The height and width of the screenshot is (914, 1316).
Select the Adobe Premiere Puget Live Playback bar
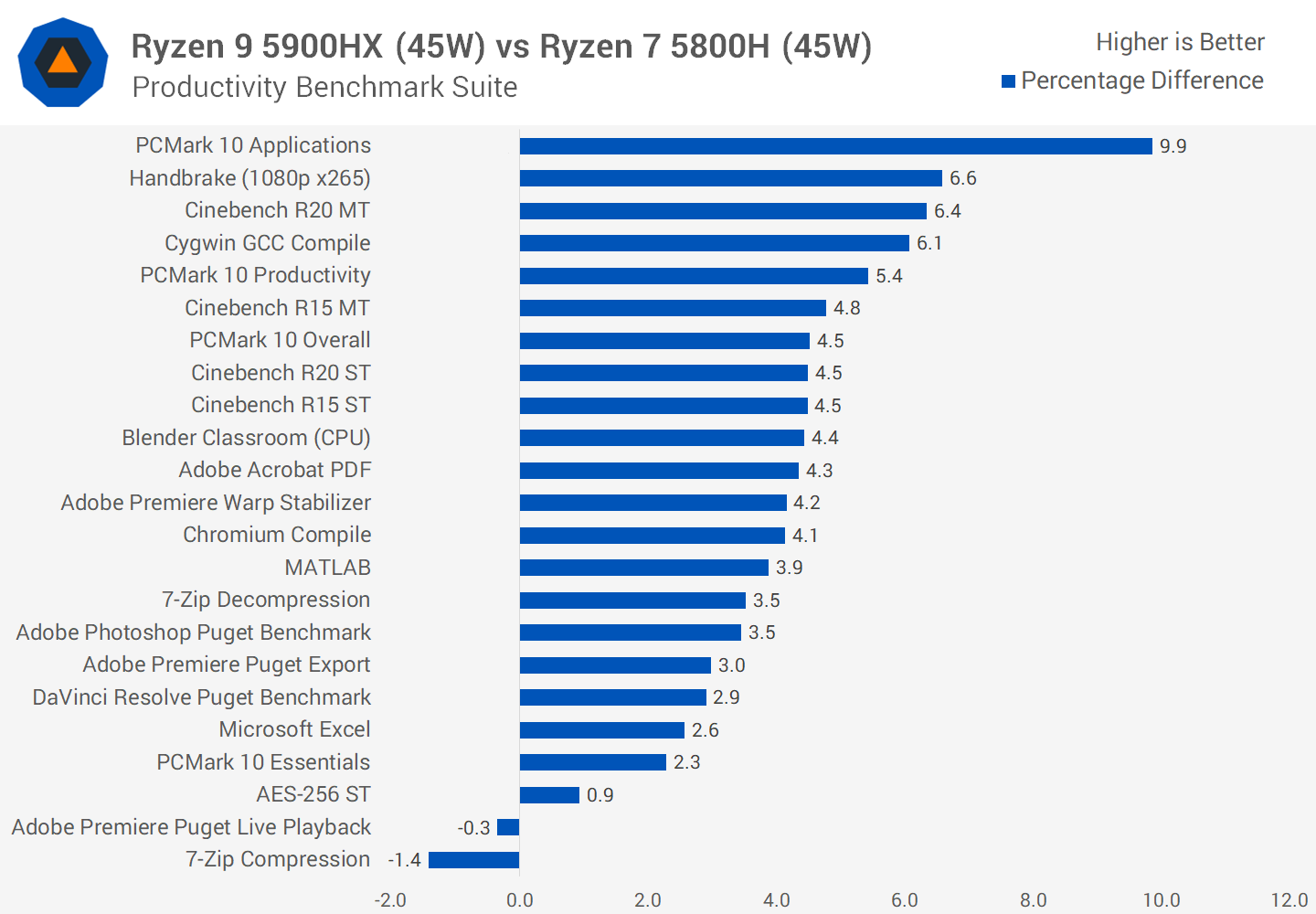click(508, 827)
